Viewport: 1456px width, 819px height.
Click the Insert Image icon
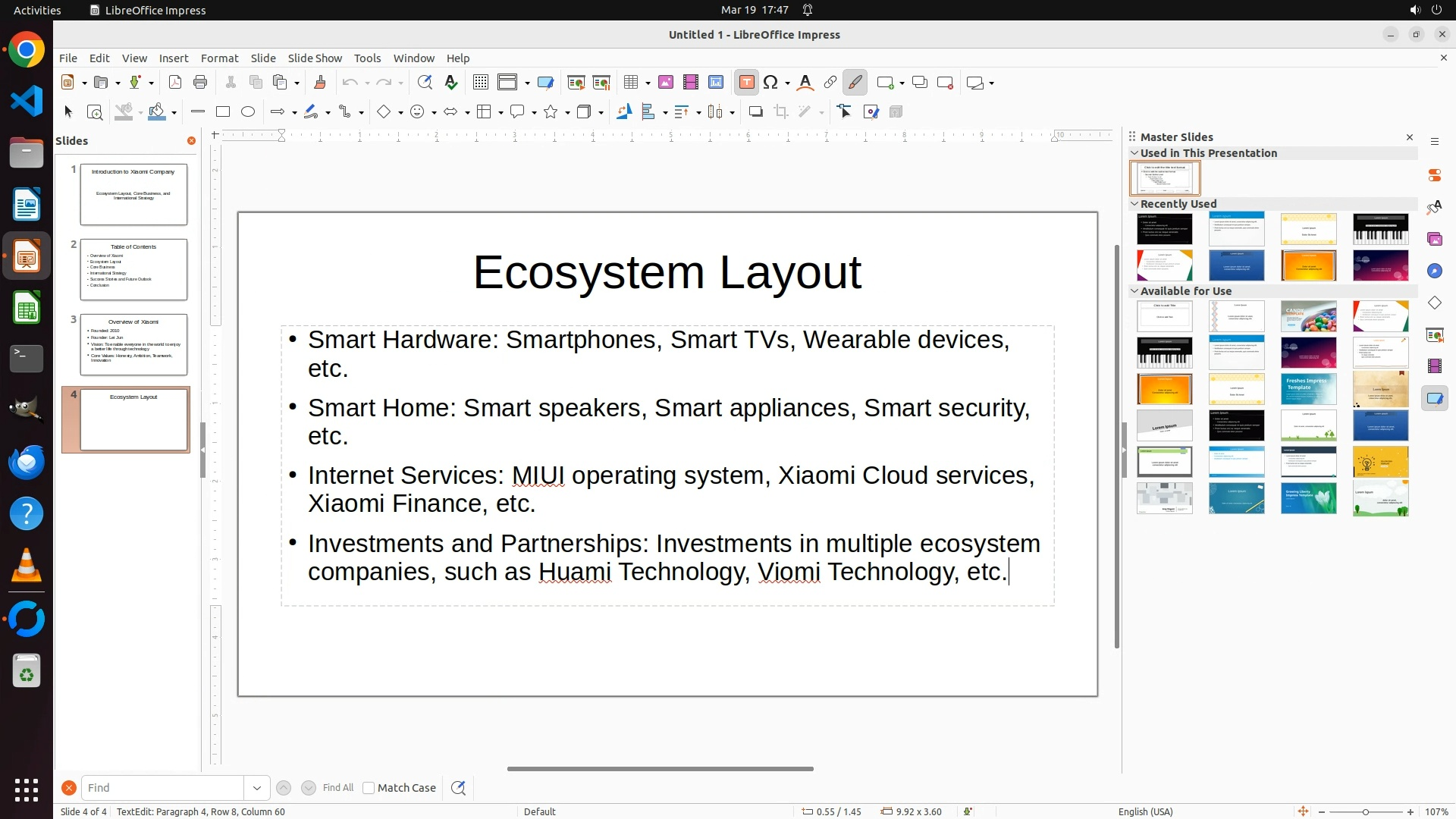point(666,83)
